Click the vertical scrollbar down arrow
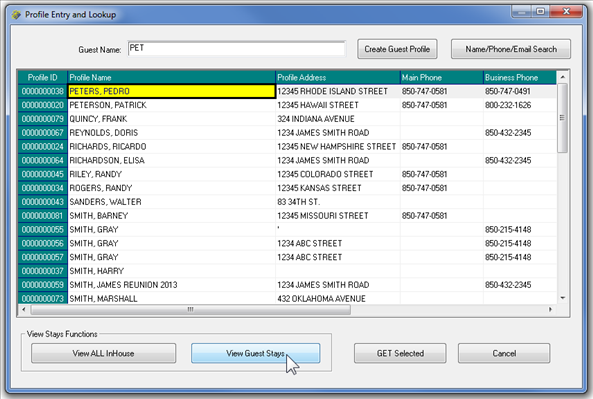 coord(563,298)
